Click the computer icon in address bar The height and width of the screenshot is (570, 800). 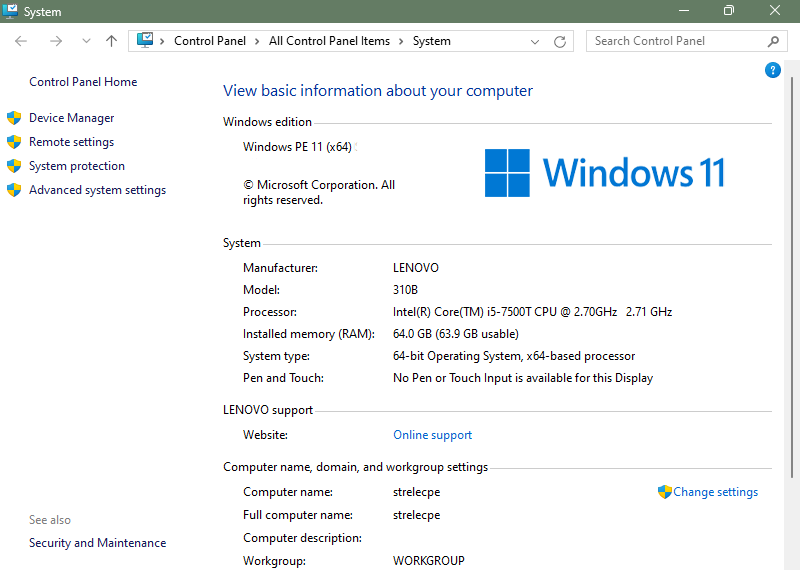(x=145, y=40)
